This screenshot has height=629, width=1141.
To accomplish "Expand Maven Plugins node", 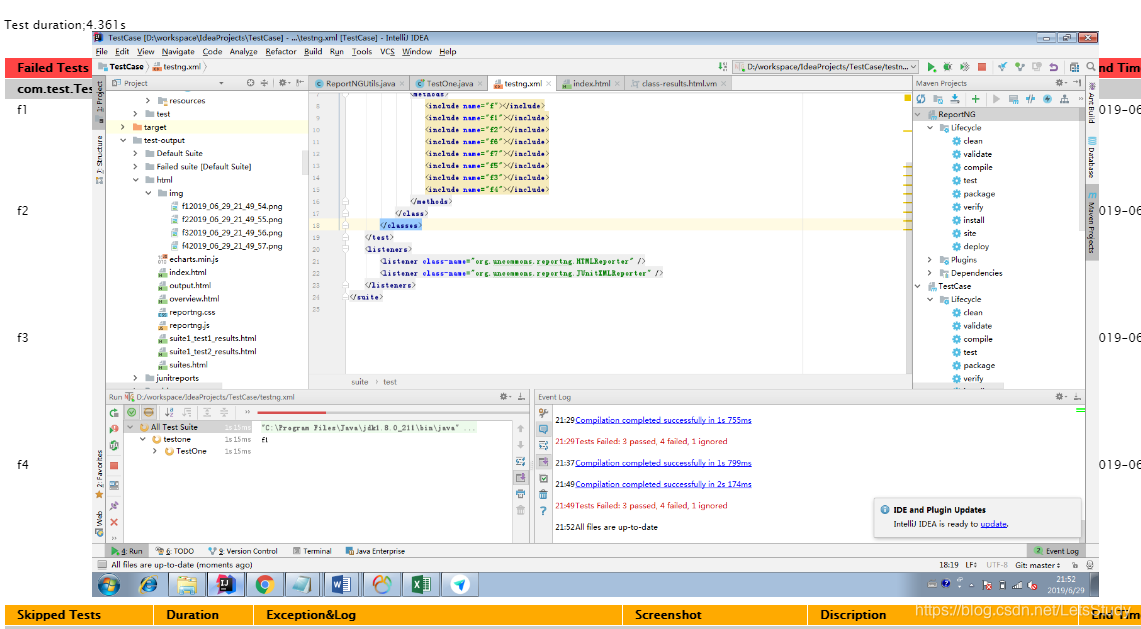I will click(930, 260).
